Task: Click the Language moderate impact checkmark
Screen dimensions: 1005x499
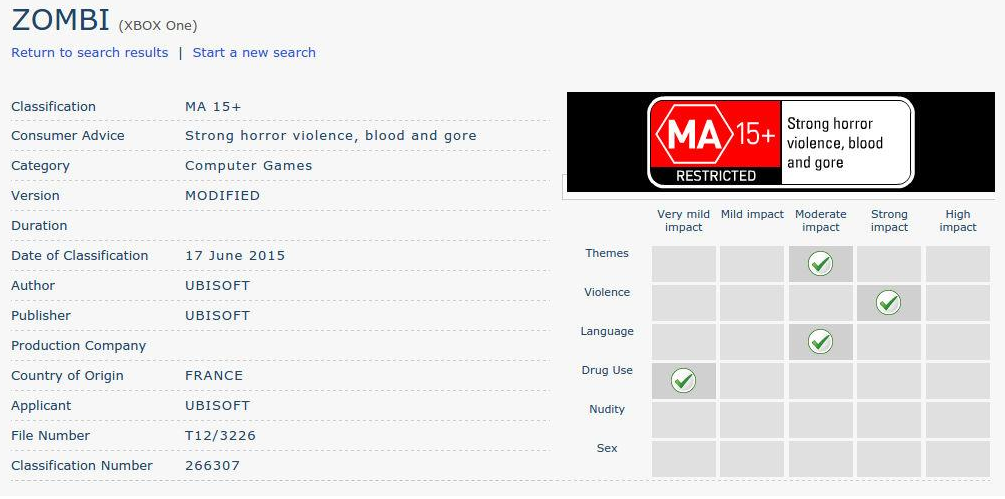Action: pos(820,341)
